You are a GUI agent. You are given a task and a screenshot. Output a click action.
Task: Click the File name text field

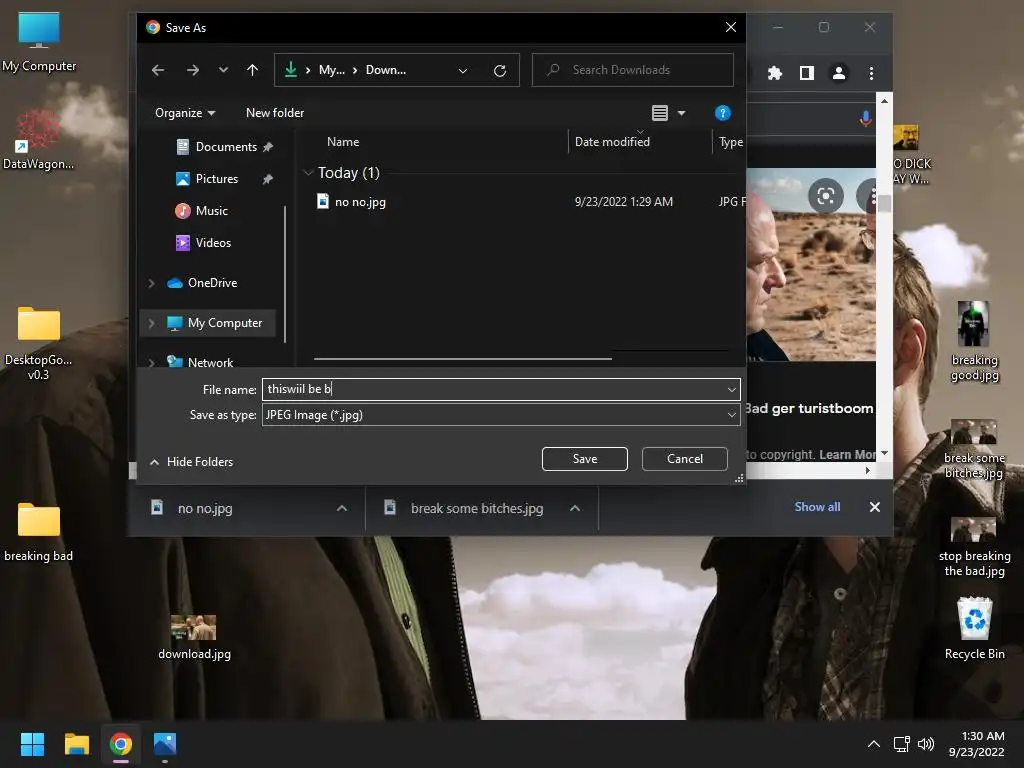tap(493, 389)
